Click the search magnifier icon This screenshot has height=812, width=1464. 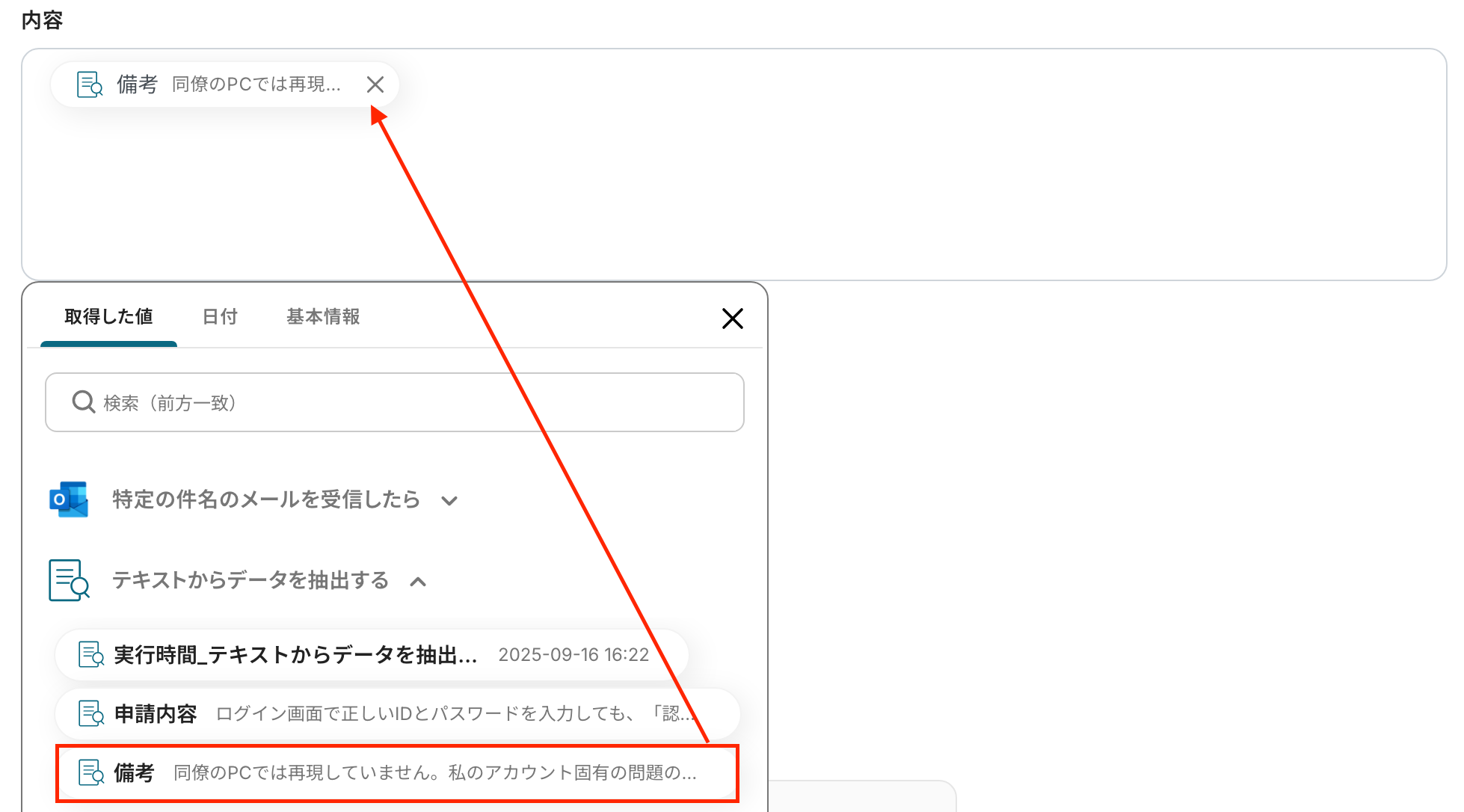click(x=83, y=402)
